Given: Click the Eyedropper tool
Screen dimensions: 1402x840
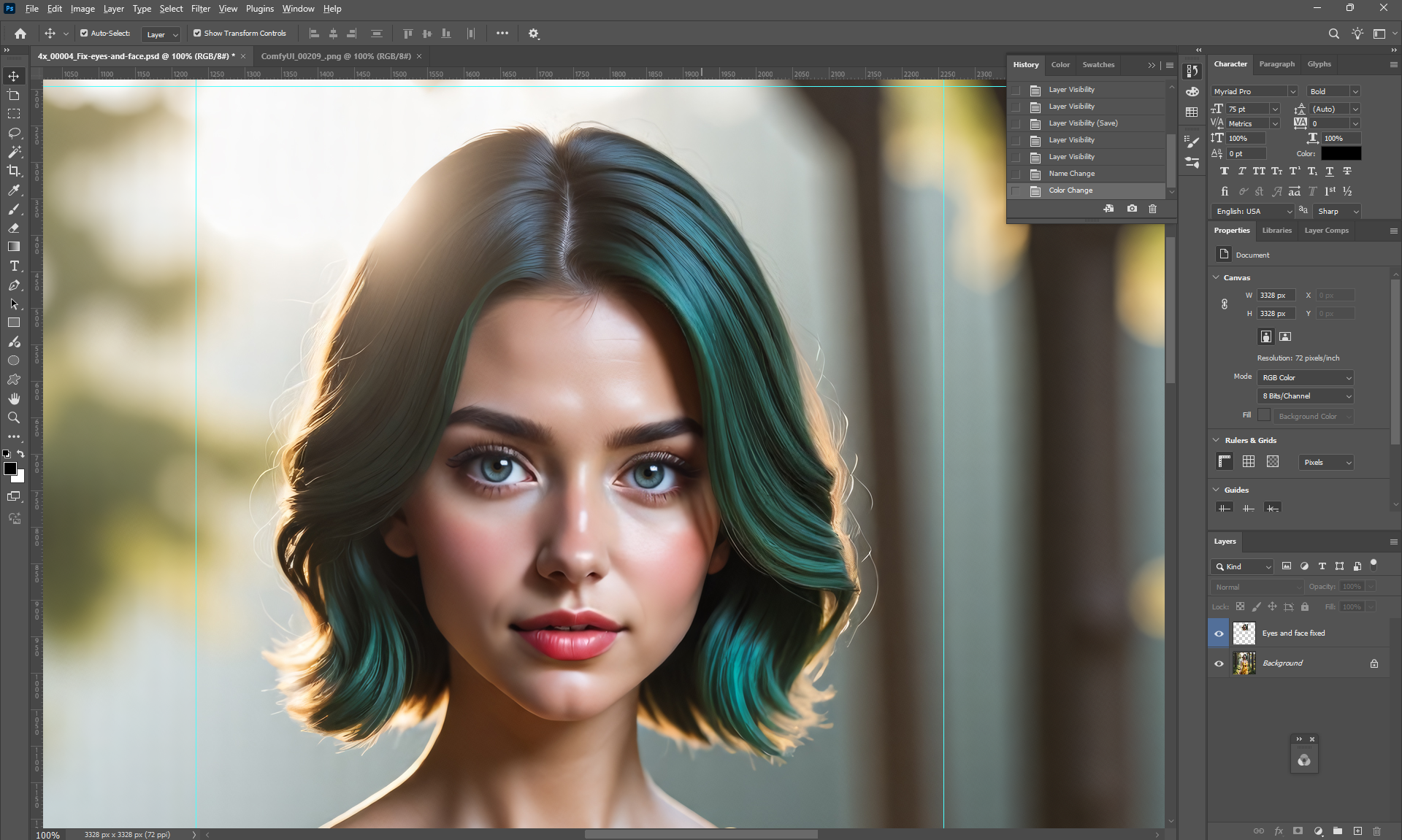Looking at the screenshot, I should pos(14,190).
